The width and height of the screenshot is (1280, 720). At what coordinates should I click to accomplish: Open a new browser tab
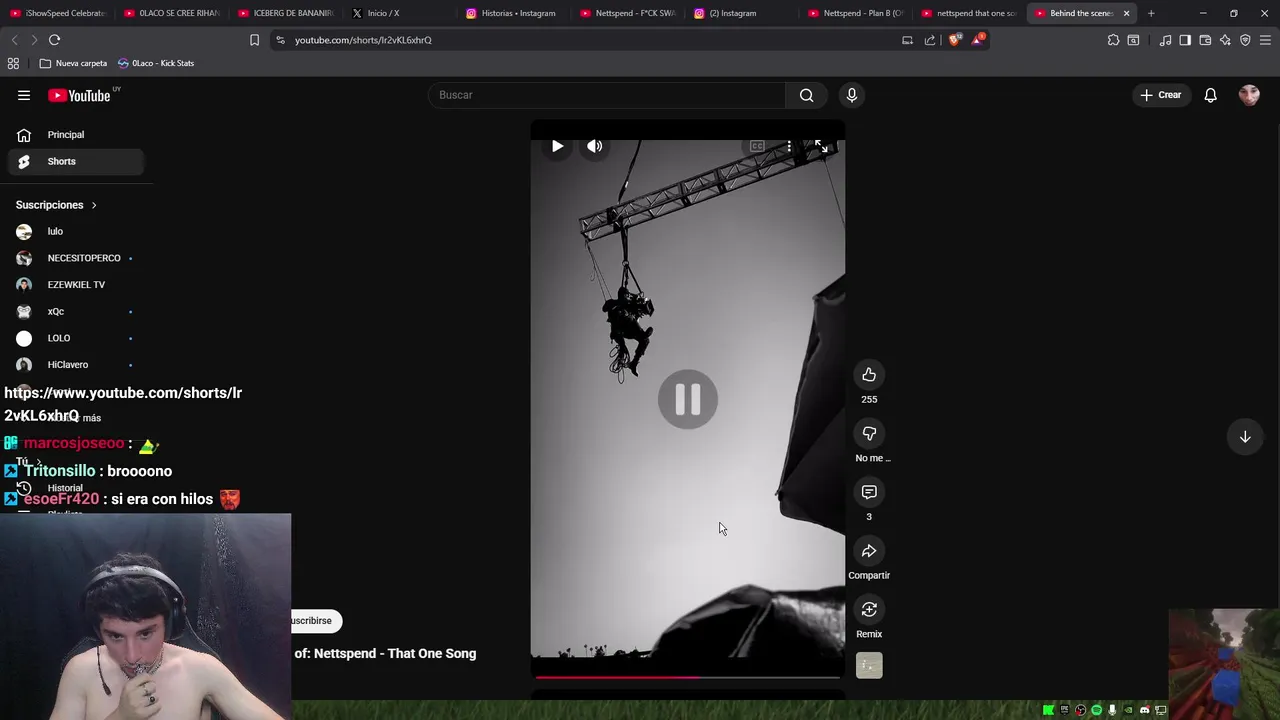click(x=1151, y=13)
